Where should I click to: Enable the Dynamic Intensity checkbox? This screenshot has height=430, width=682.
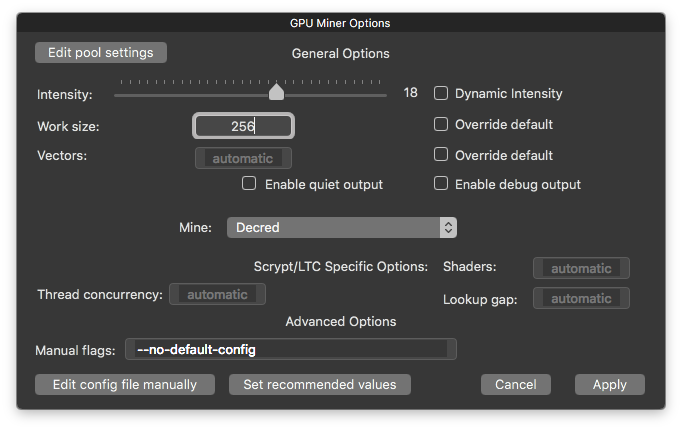tap(441, 93)
